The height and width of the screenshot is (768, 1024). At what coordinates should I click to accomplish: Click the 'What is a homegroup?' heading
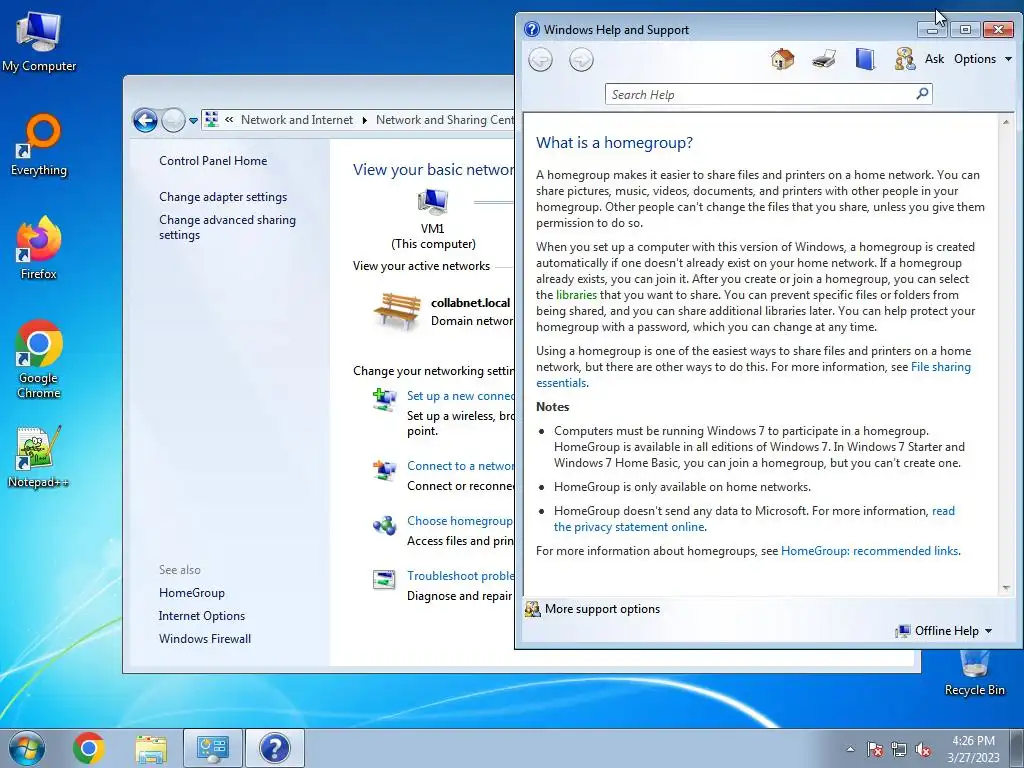(615, 142)
